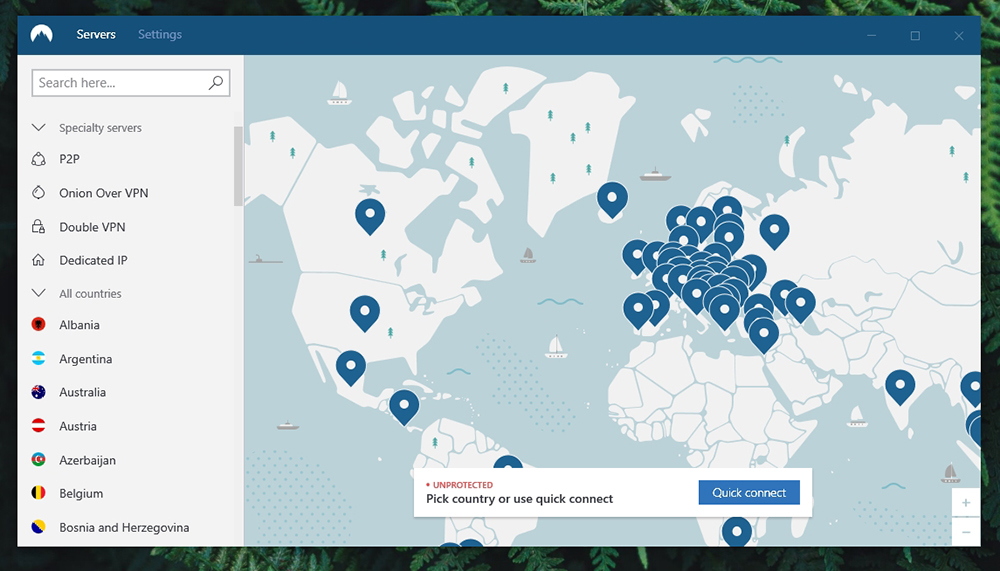Click the Belgium flag icon
Screen dimensions: 1000x571
pos(38,493)
